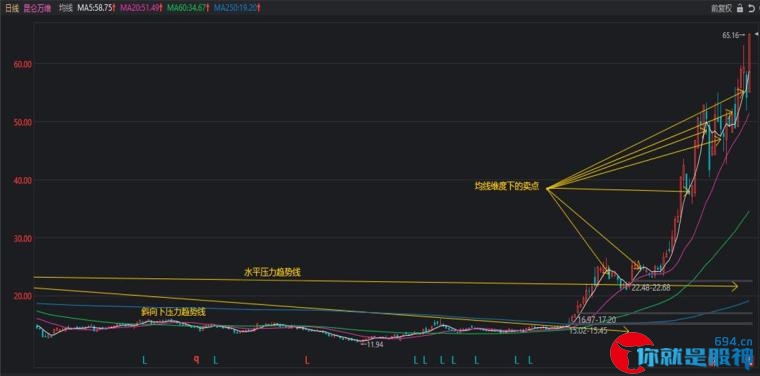Switch the 日线 period tab
Image resolution: width=760 pixels, height=376 pixels.
click(11, 8)
